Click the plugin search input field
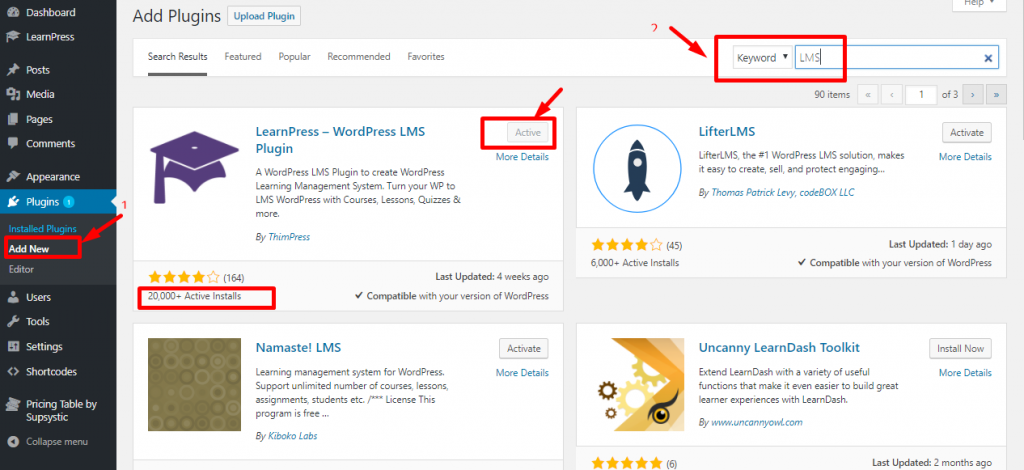Viewport: 1024px width, 470px height. (897, 57)
